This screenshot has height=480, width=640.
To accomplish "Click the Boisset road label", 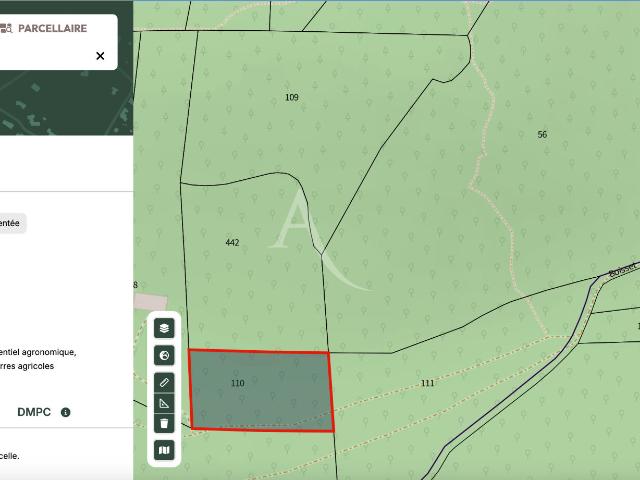I will 623,270.
